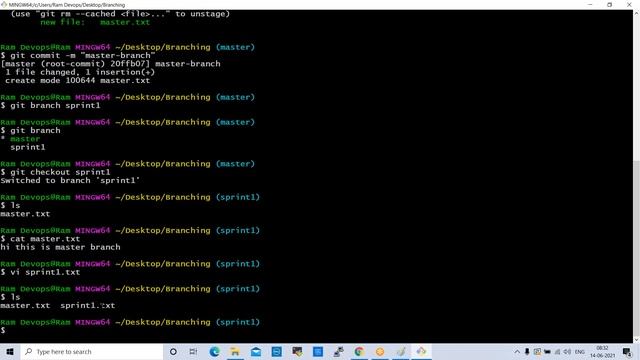
Task: Click the scrollbar down arrow
Action: coord(636,340)
